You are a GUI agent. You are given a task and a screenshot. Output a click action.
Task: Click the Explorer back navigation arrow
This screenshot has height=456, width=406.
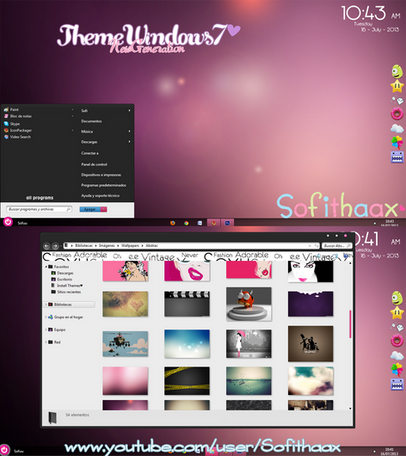[46, 246]
